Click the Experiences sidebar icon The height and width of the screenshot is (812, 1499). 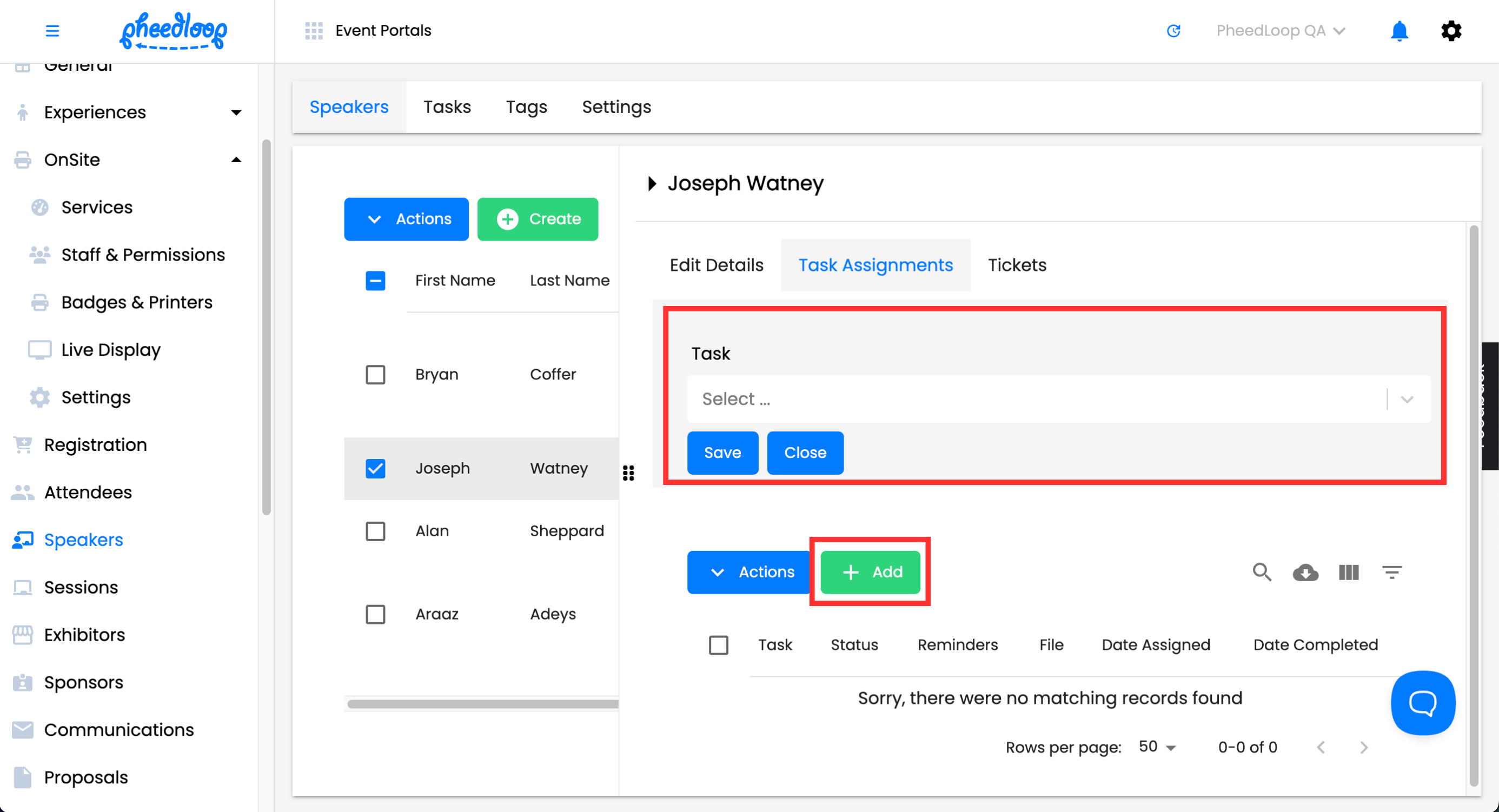point(22,112)
